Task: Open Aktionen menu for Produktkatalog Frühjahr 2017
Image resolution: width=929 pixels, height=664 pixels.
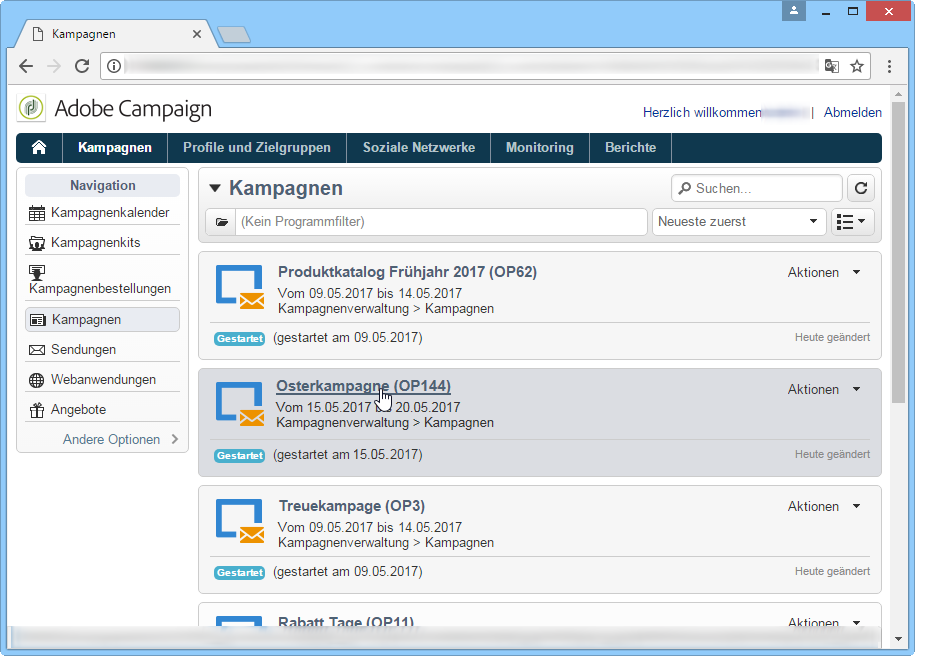Action: coord(824,272)
